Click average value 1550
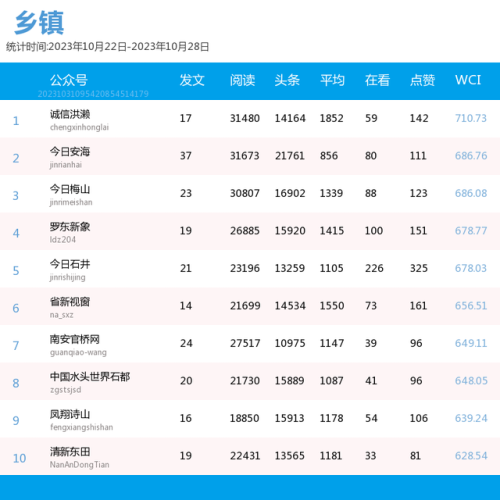 click(332, 306)
